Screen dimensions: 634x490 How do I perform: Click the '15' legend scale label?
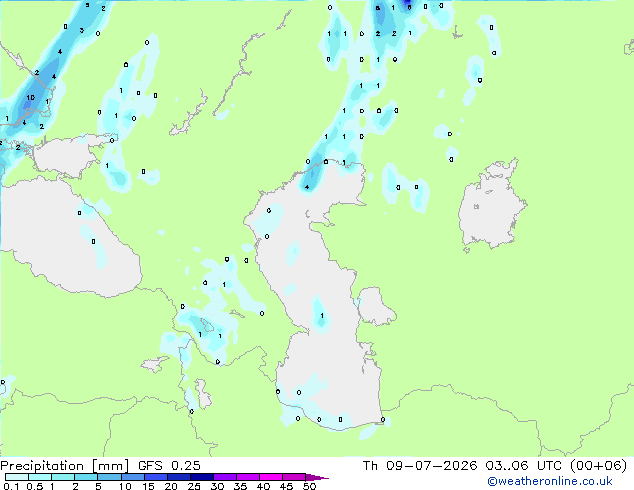[148, 486]
